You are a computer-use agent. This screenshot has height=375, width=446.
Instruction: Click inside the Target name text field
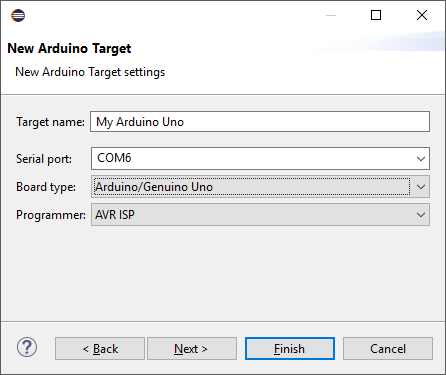point(260,122)
